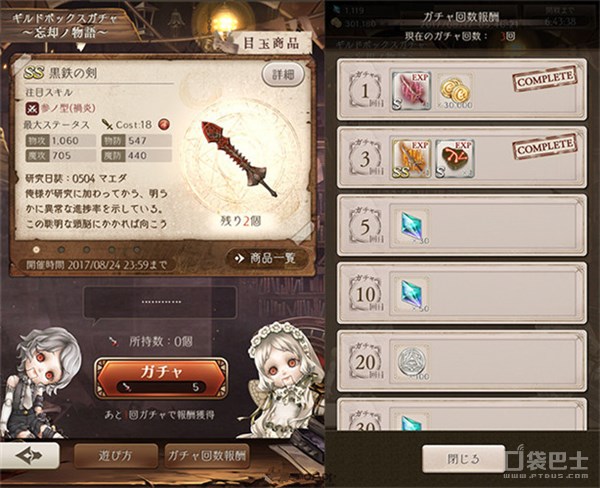Open the 詳細 details button
The image size is (600, 488).
click(x=283, y=74)
